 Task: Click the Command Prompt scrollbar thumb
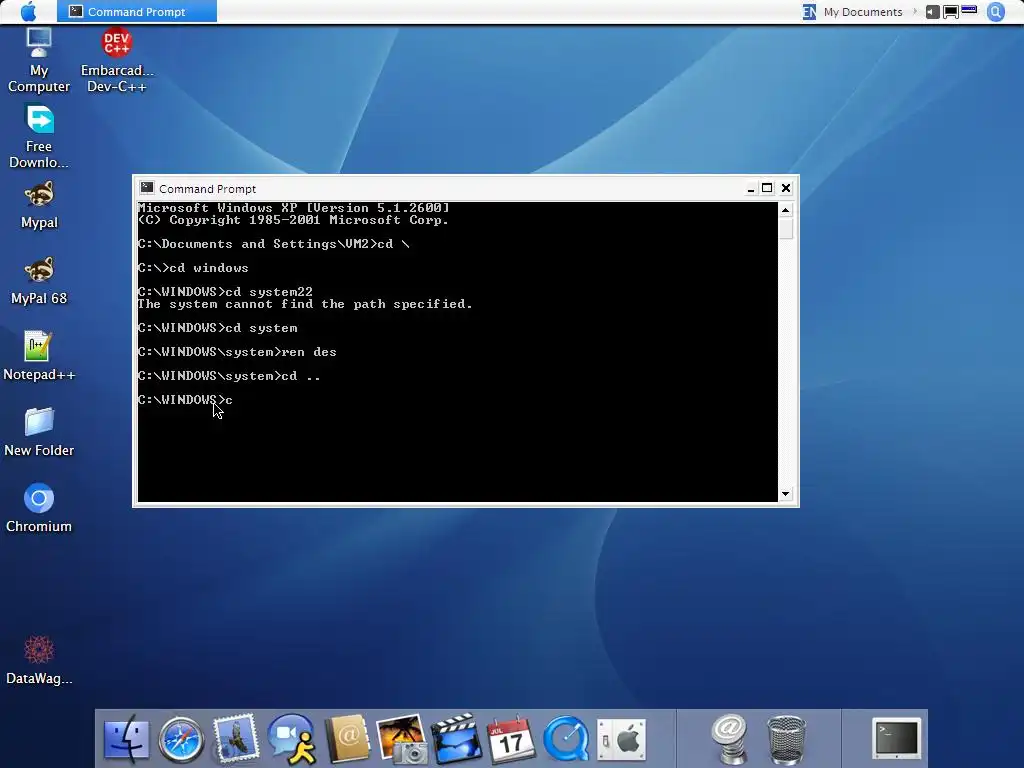[x=786, y=229]
